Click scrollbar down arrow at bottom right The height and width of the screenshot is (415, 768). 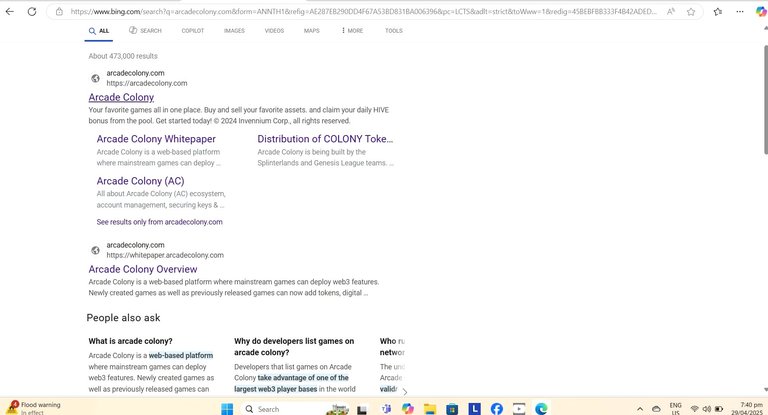pos(765,390)
